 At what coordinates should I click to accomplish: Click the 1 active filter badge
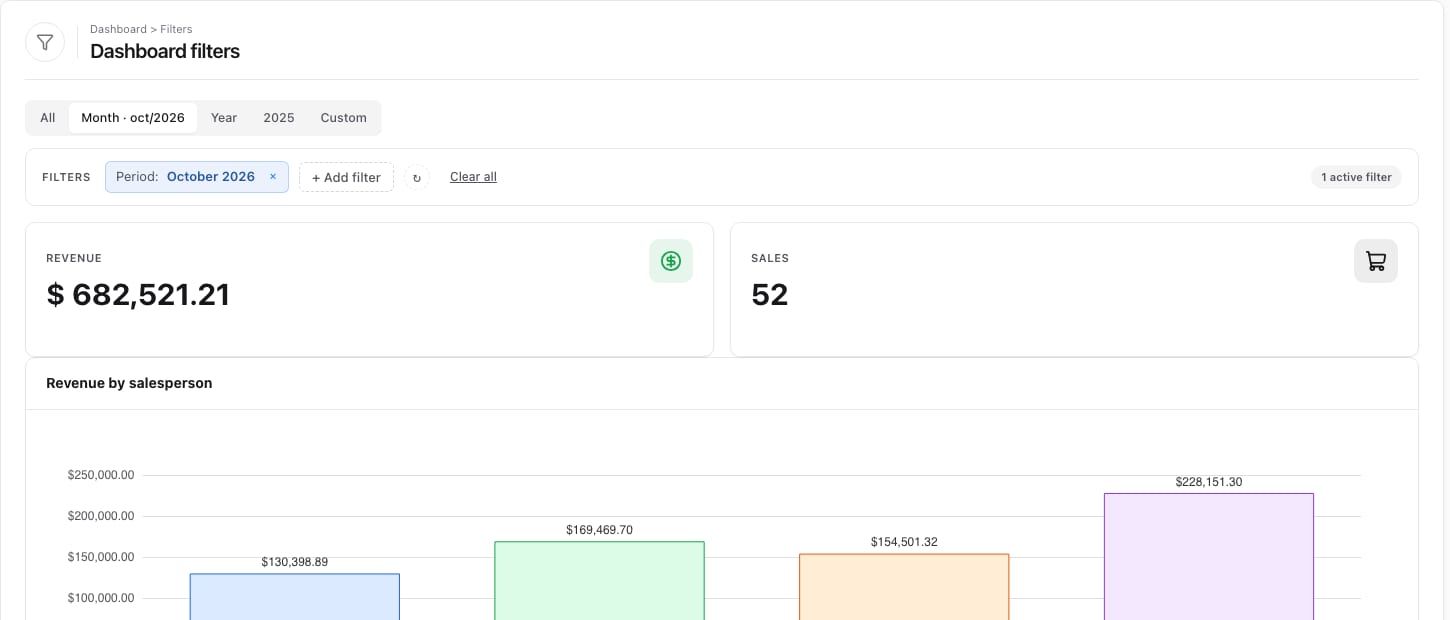(x=1356, y=177)
